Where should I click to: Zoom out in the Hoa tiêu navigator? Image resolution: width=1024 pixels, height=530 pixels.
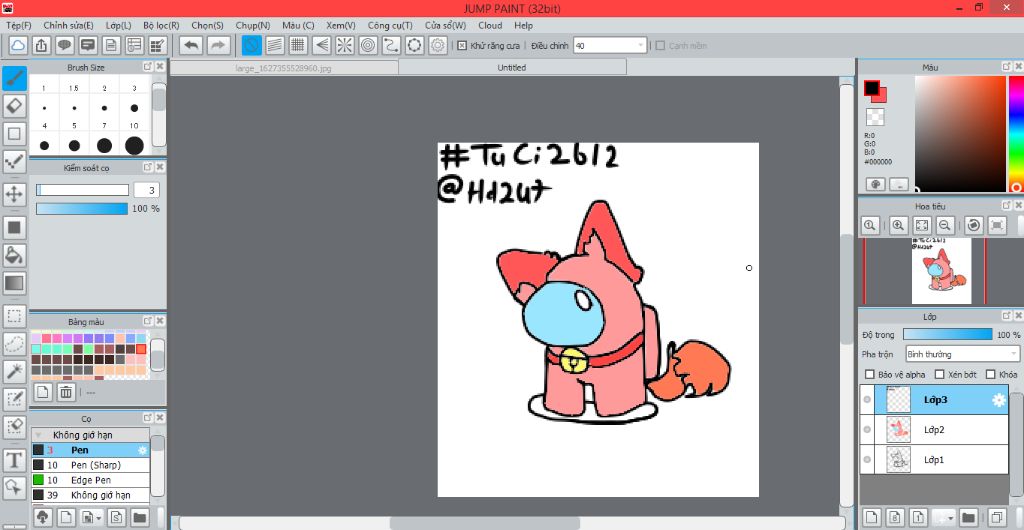[x=944, y=225]
